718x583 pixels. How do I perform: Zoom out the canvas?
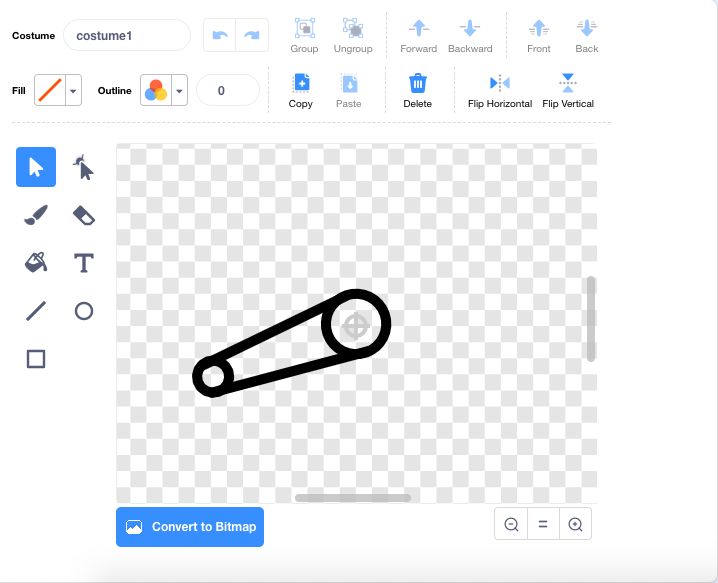point(511,524)
